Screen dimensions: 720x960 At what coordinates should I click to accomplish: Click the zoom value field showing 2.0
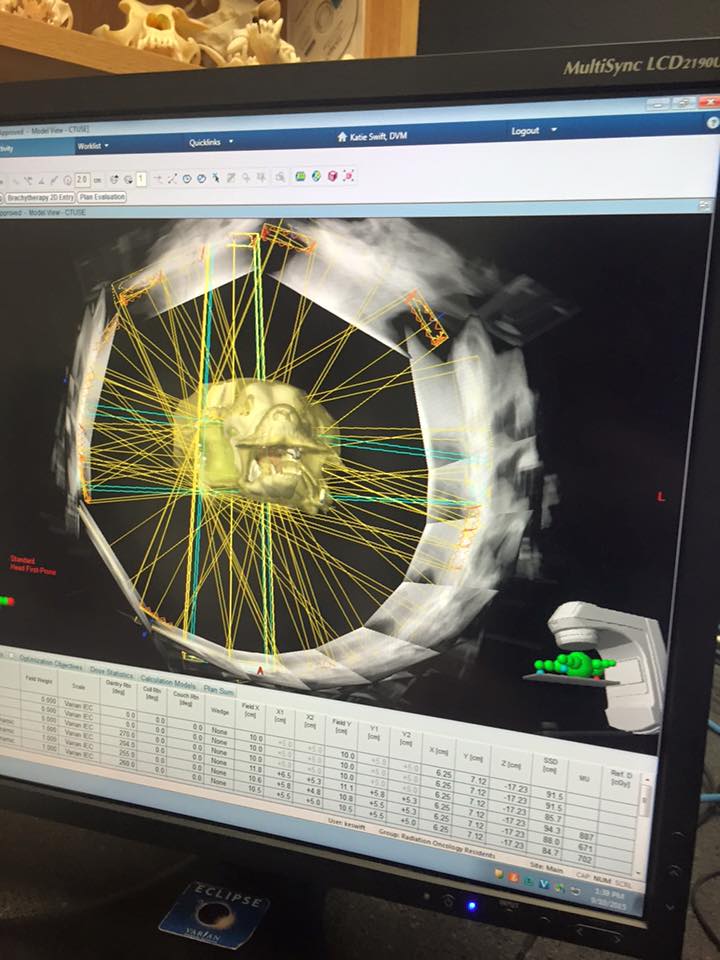(83, 180)
